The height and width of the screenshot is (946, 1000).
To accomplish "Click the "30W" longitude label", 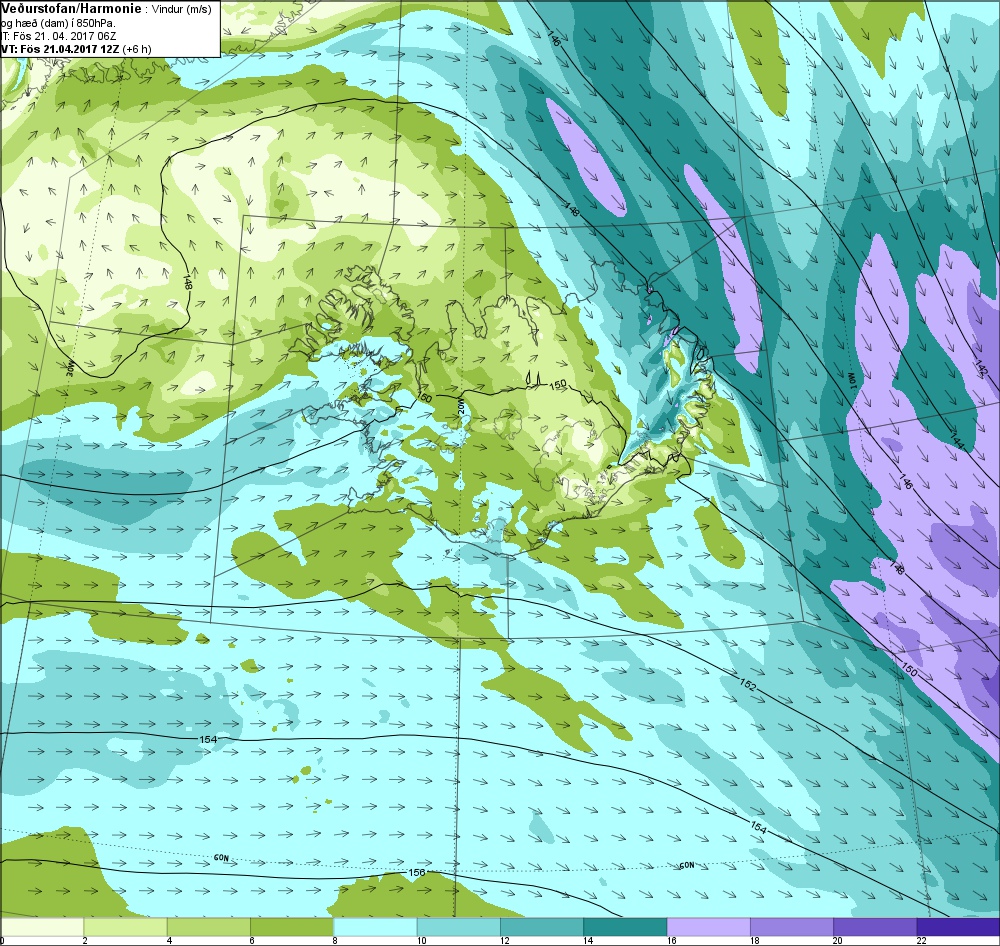I will [70, 369].
